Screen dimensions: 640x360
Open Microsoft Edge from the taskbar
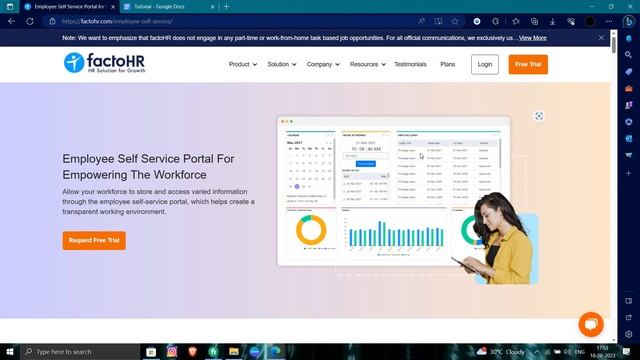tap(276, 351)
